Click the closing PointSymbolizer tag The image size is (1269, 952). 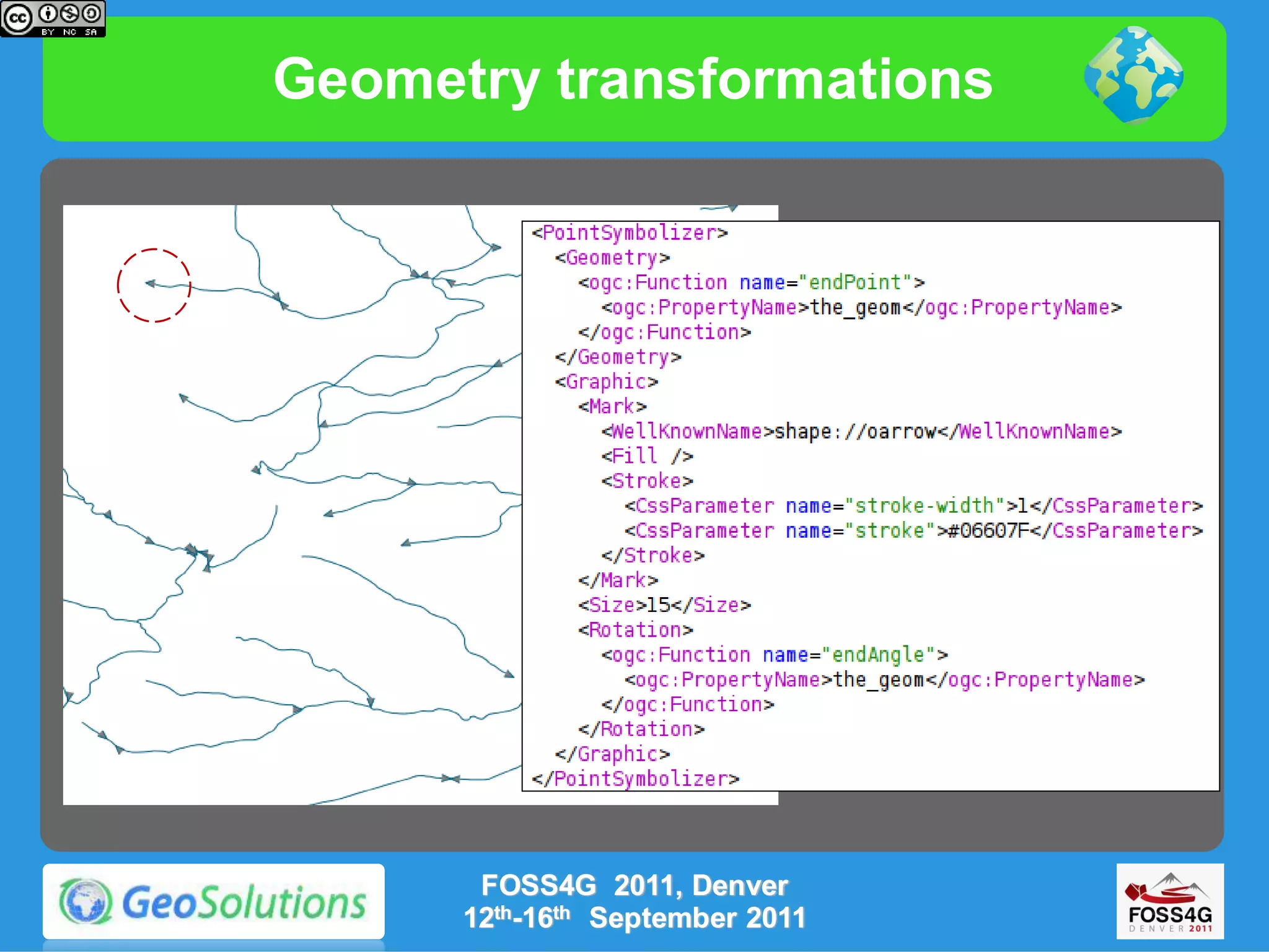(x=635, y=779)
